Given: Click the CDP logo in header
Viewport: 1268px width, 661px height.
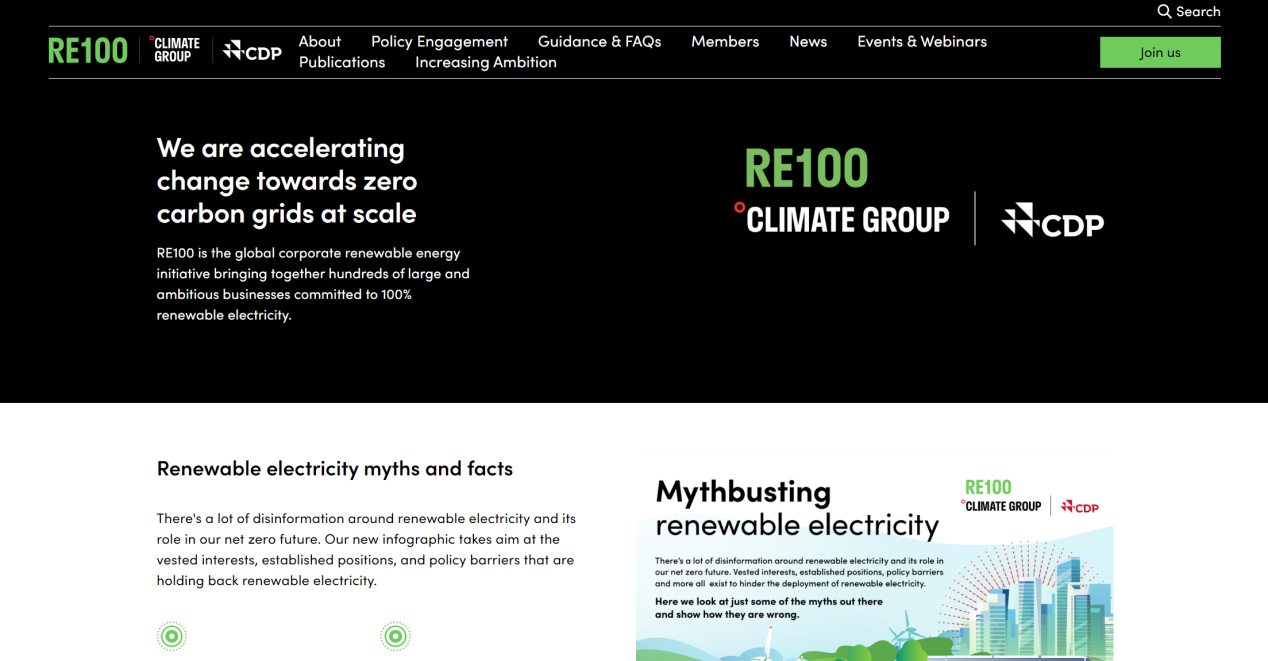Looking at the screenshot, I should (252, 51).
